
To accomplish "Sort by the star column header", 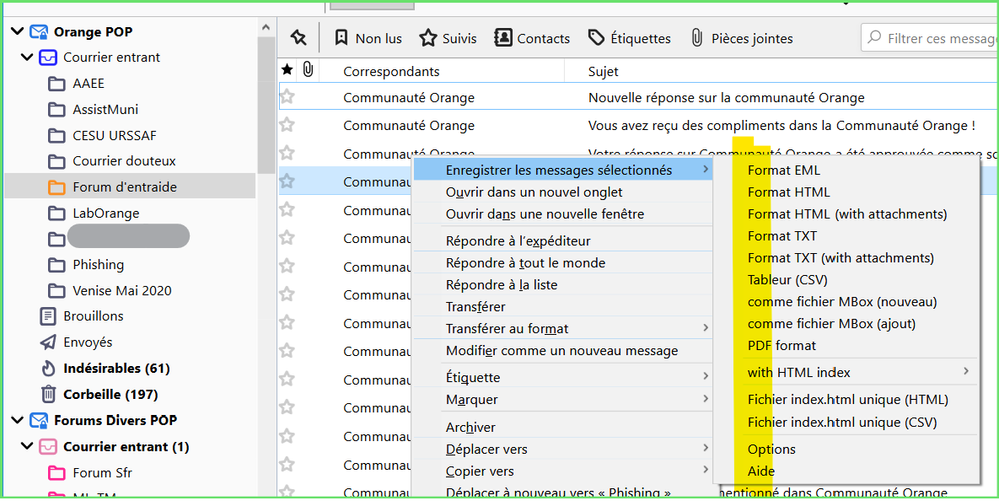I will [x=287, y=71].
